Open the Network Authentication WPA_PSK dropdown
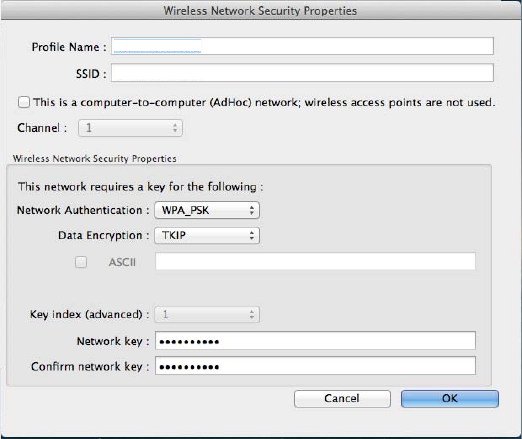Viewport: 522px width, 439px height. pos(207,210)
